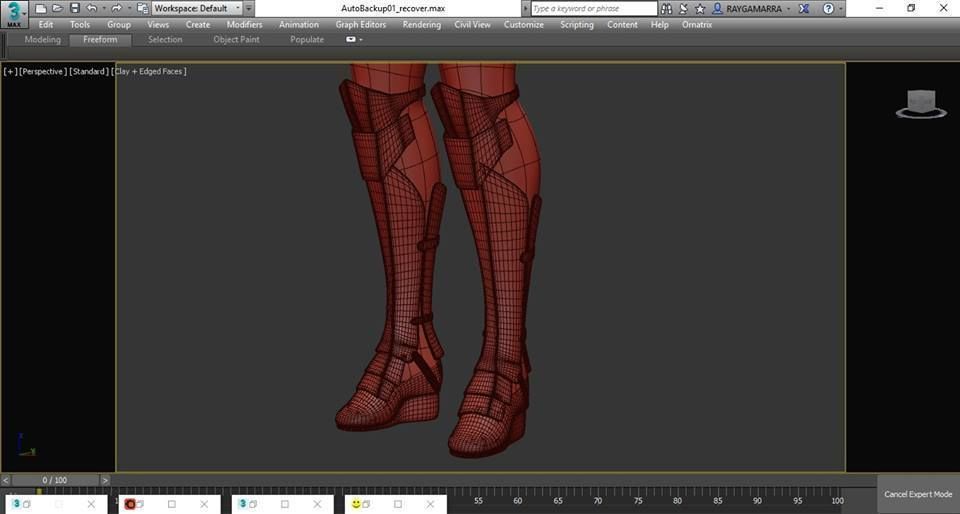Screen dimensions: 960x514
Task: Open the Group menu
Action: pyautogui.click(x=119, y=24)
